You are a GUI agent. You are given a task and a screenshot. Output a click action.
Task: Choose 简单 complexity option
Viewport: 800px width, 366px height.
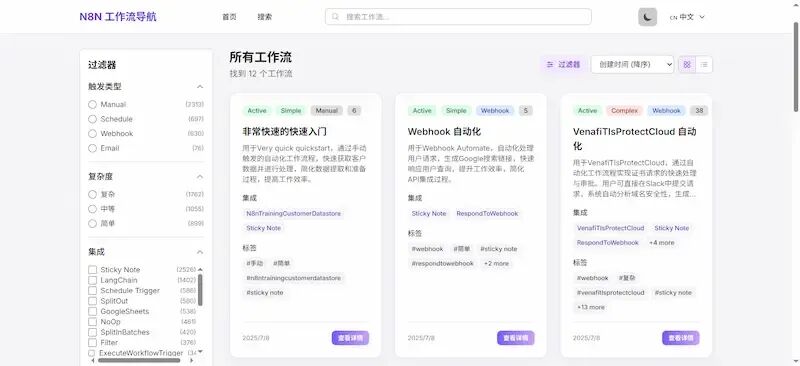pyautogui.click(x=92, y=224)
